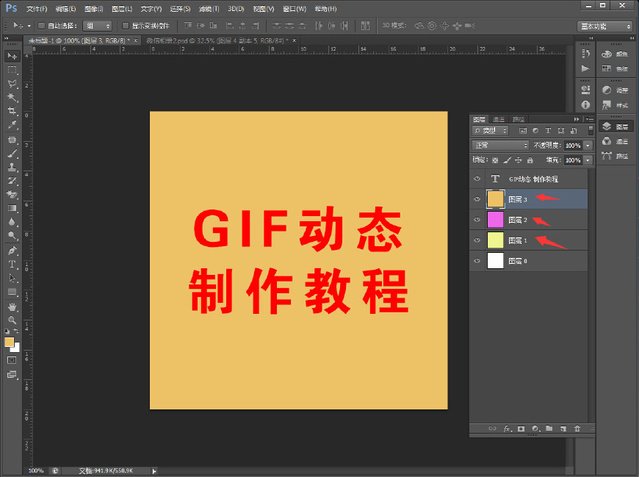Select the Healing Brush tool
The width and height of the screenshot is (639, 477).
[x=12, y=140]
